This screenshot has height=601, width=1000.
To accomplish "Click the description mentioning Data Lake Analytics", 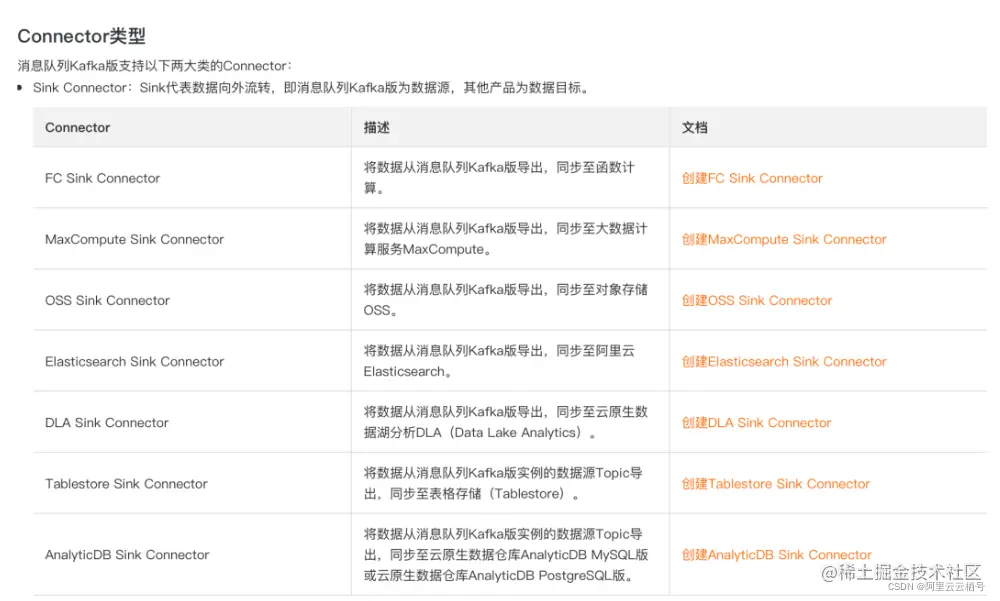I will click(505, 422).
